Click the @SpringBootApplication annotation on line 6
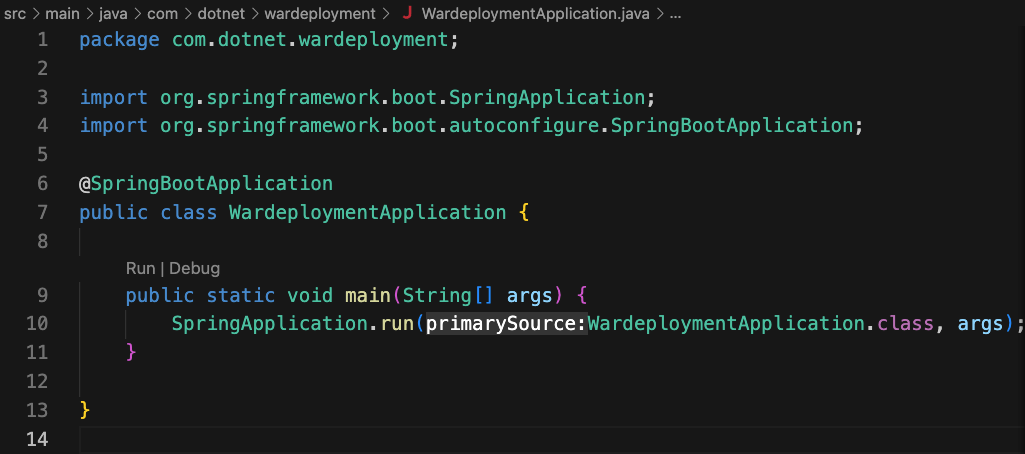Viewport: 1025px width, 454px height. point(206,184)
